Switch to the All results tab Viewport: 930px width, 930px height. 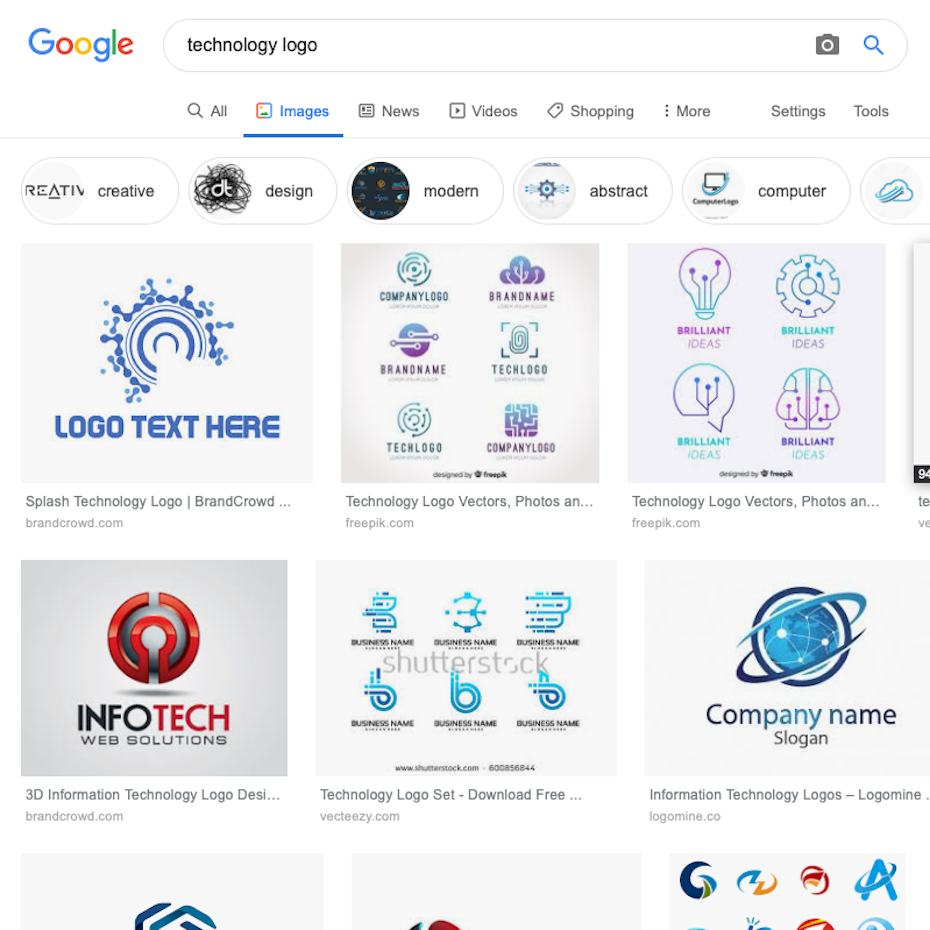pyautogui.click(x=208, y=111)
